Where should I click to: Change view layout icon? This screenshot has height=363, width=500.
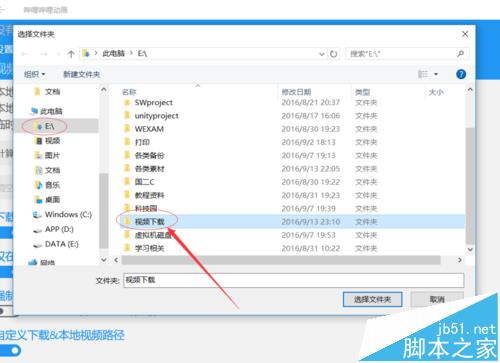423,74
